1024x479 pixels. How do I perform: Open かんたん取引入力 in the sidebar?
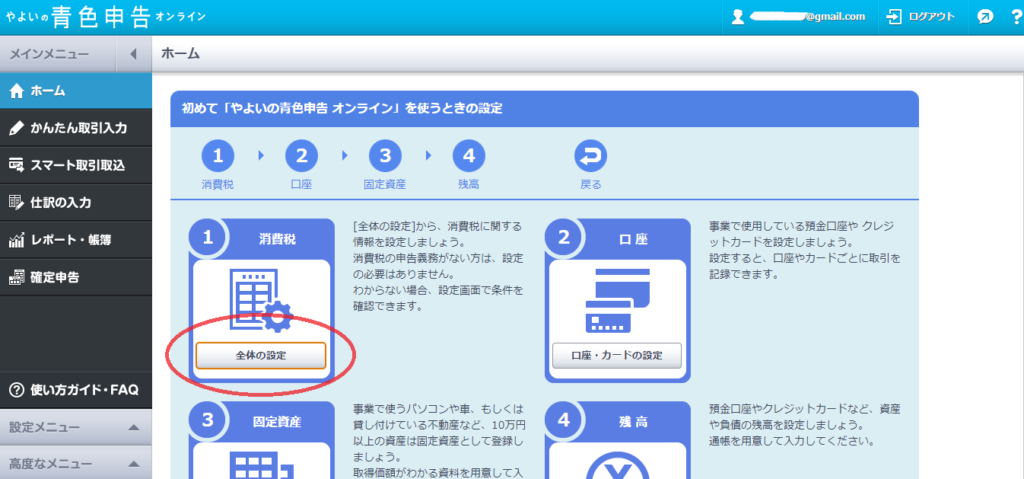click(x=76, y=128)
